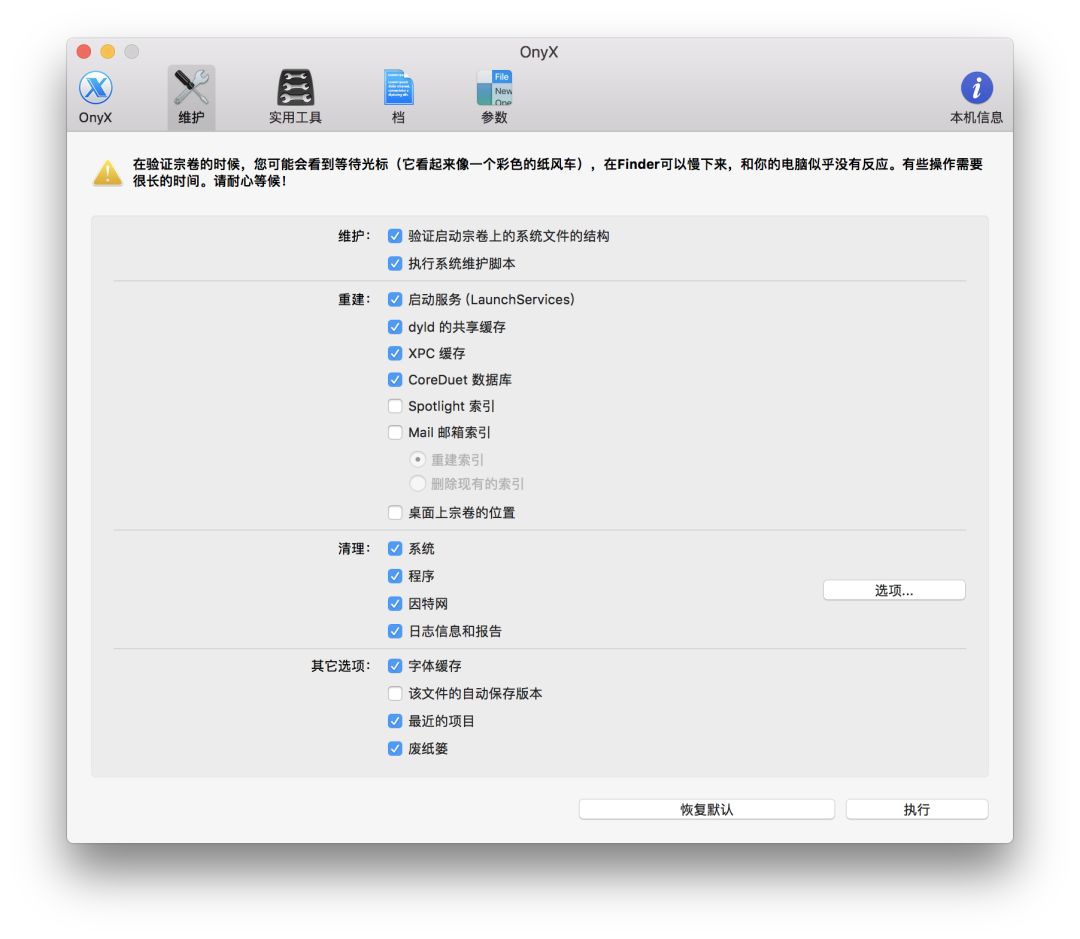Toggle 日志信息和报告 checkbox
The height and width of the screenshot is (939, 1080).
(x=395, y=631)
